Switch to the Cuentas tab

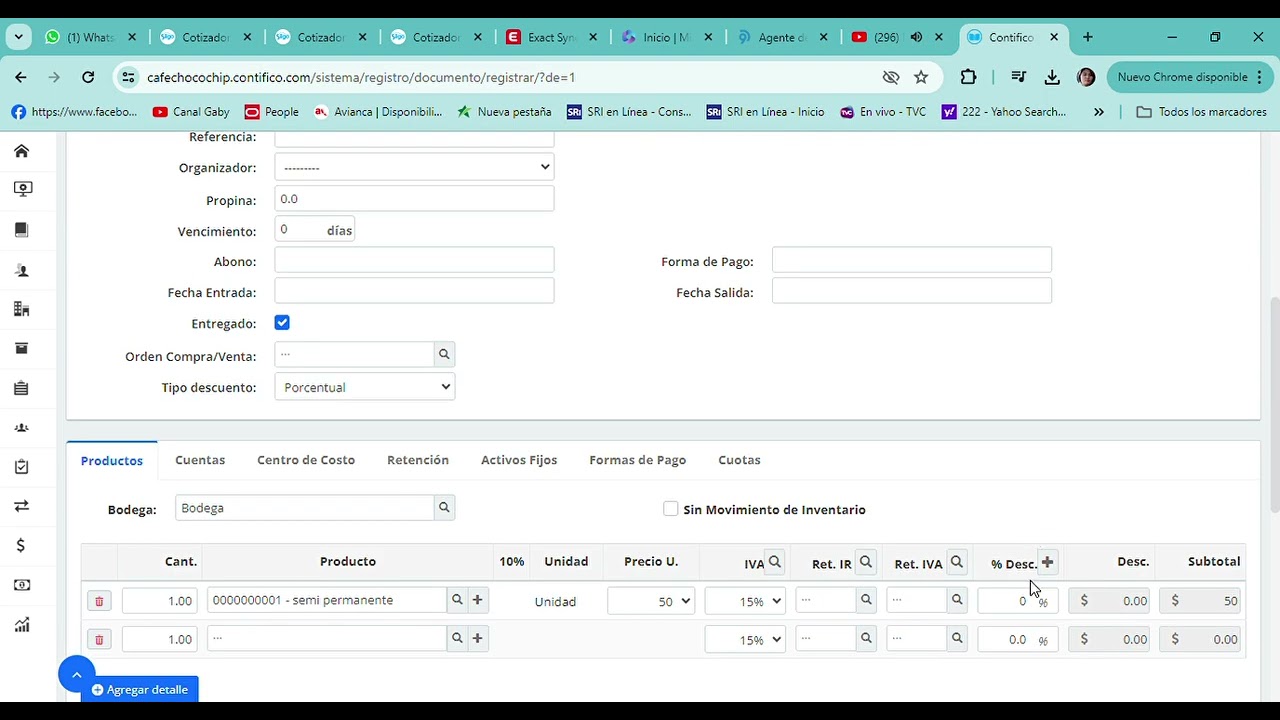pyautogui.click(x=200, y=460)
